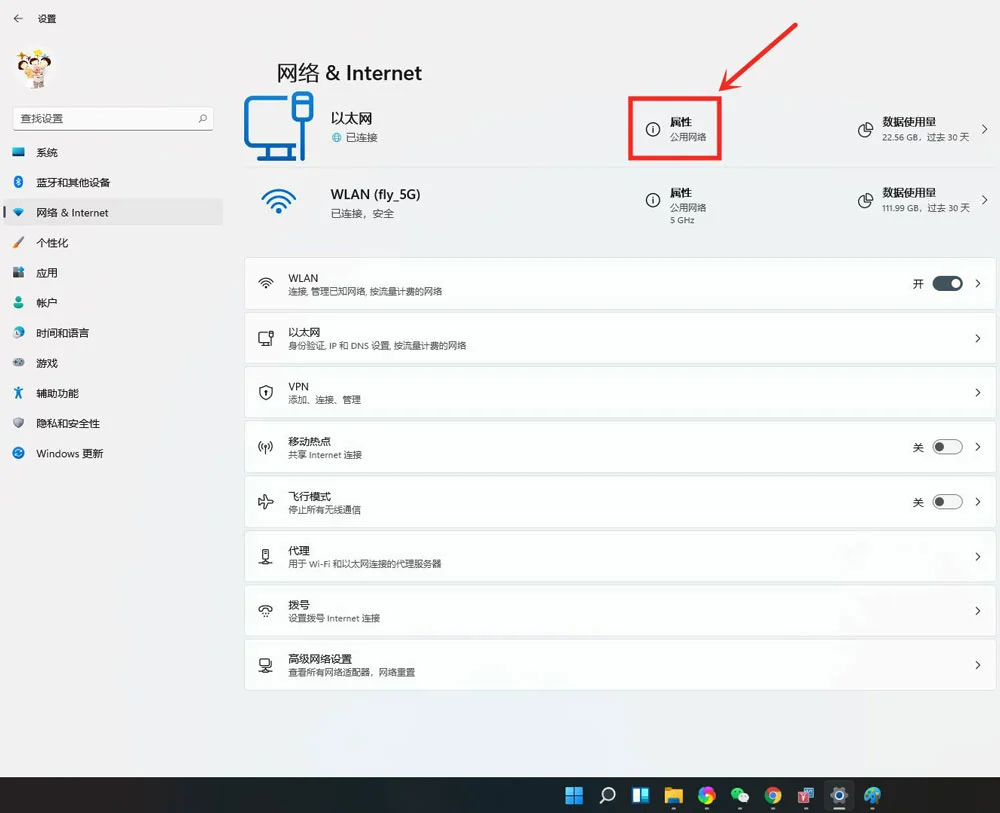
Task: Click the large Ethernet computer icon
Action: click(x=279, y=126)
